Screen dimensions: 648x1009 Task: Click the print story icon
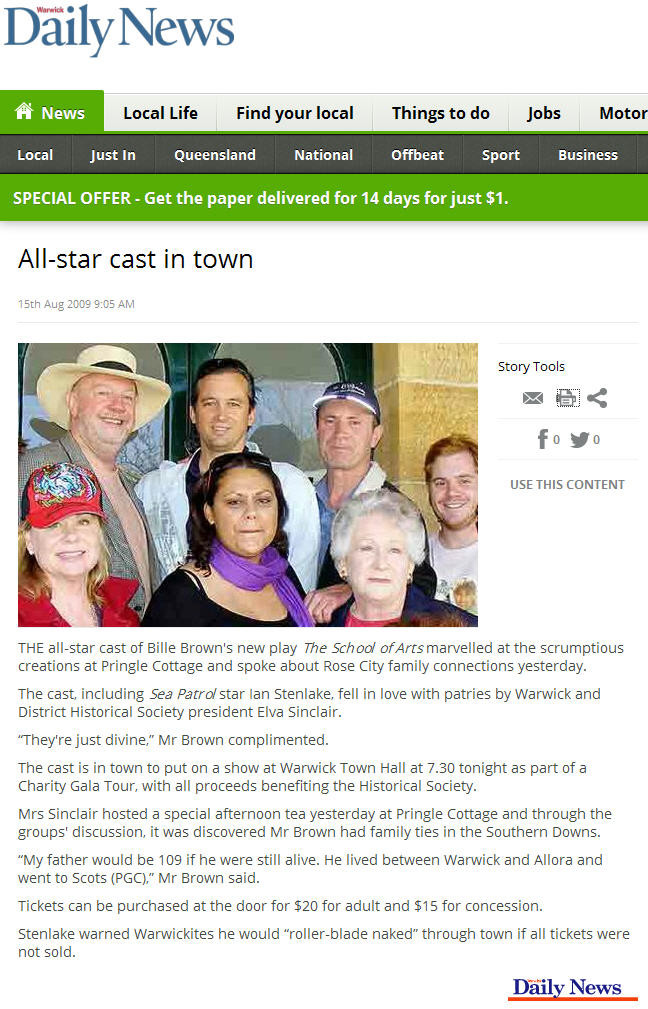[568, 398]
